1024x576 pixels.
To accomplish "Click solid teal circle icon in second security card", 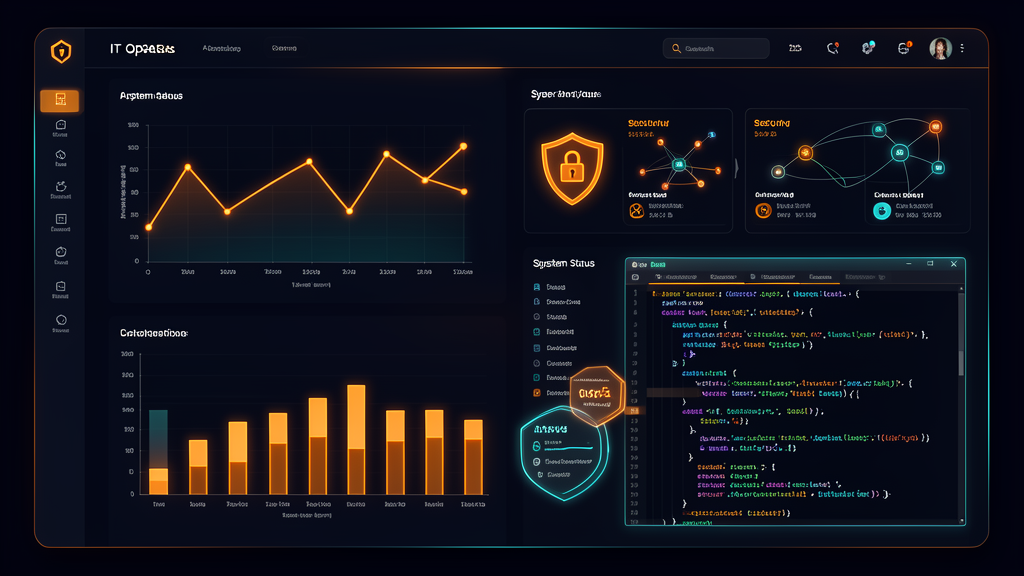I will (x=882, y=211).
